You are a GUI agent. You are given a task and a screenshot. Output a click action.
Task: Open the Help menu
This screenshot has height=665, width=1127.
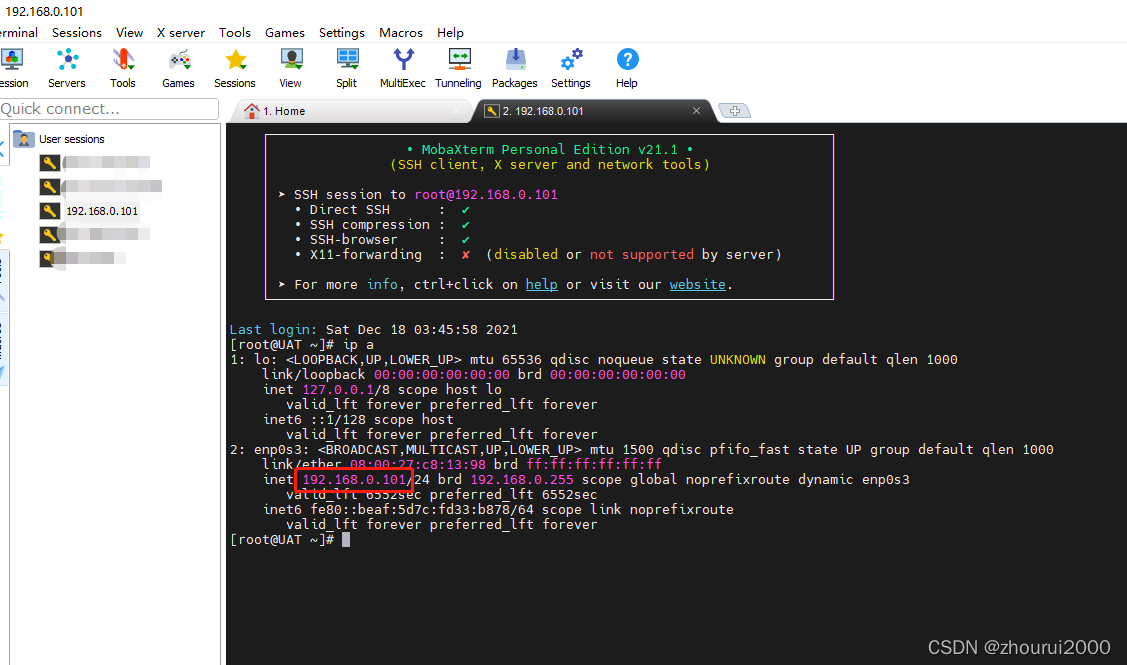pos(451,32)
